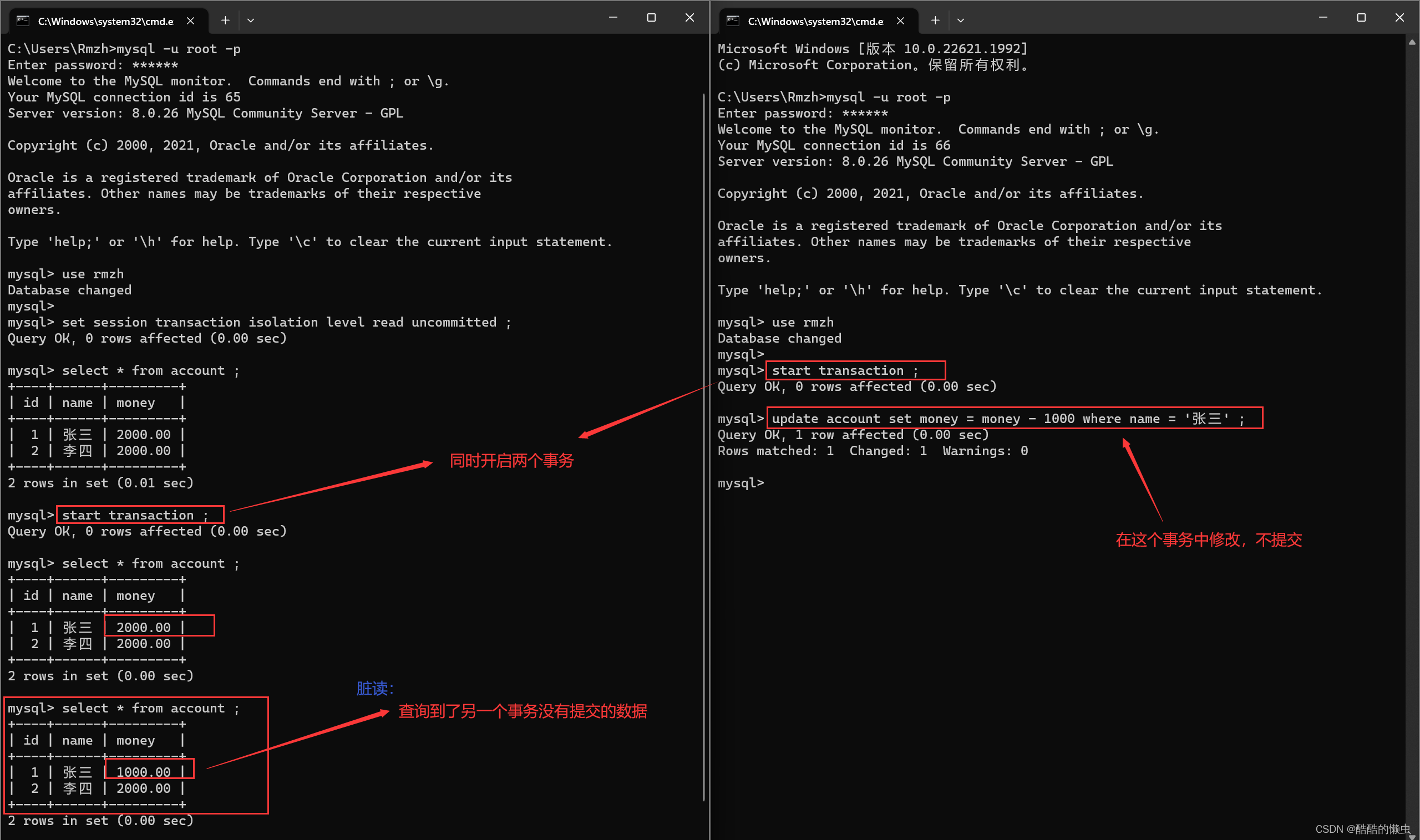Minimize the right terminal window

(x=1323, y=18)
